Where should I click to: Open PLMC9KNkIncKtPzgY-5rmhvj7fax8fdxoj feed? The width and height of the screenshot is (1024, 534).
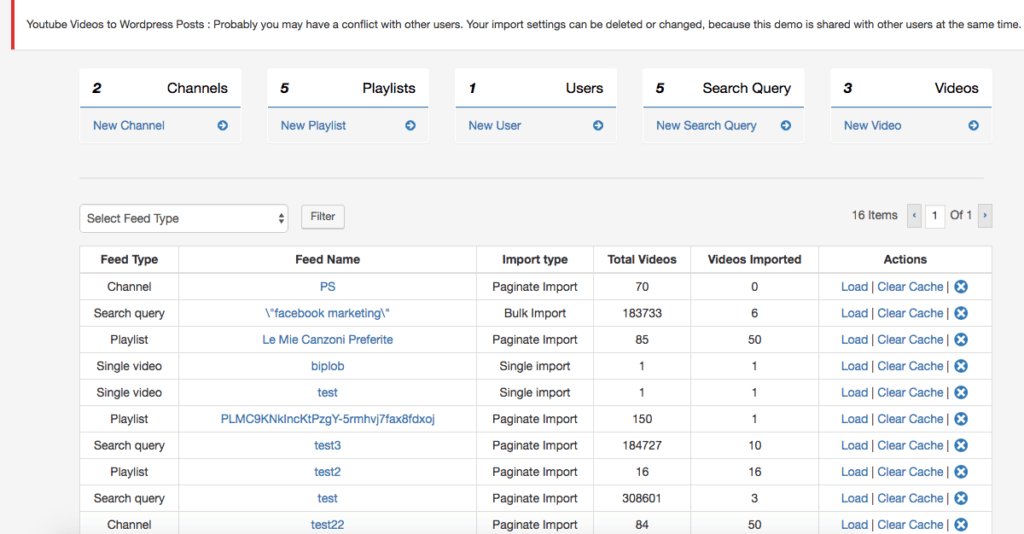click(328, 419)
